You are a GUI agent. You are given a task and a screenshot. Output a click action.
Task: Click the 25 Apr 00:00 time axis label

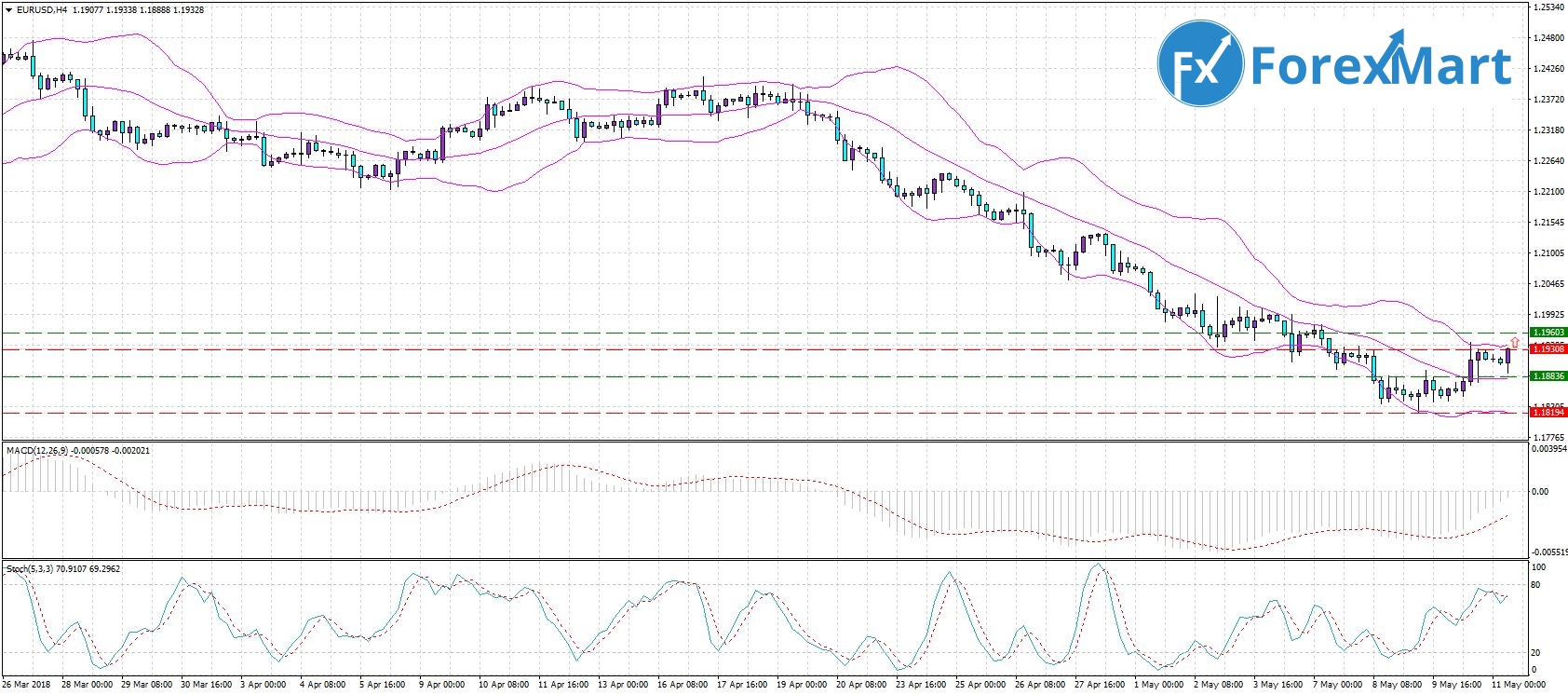pos(980,685)
